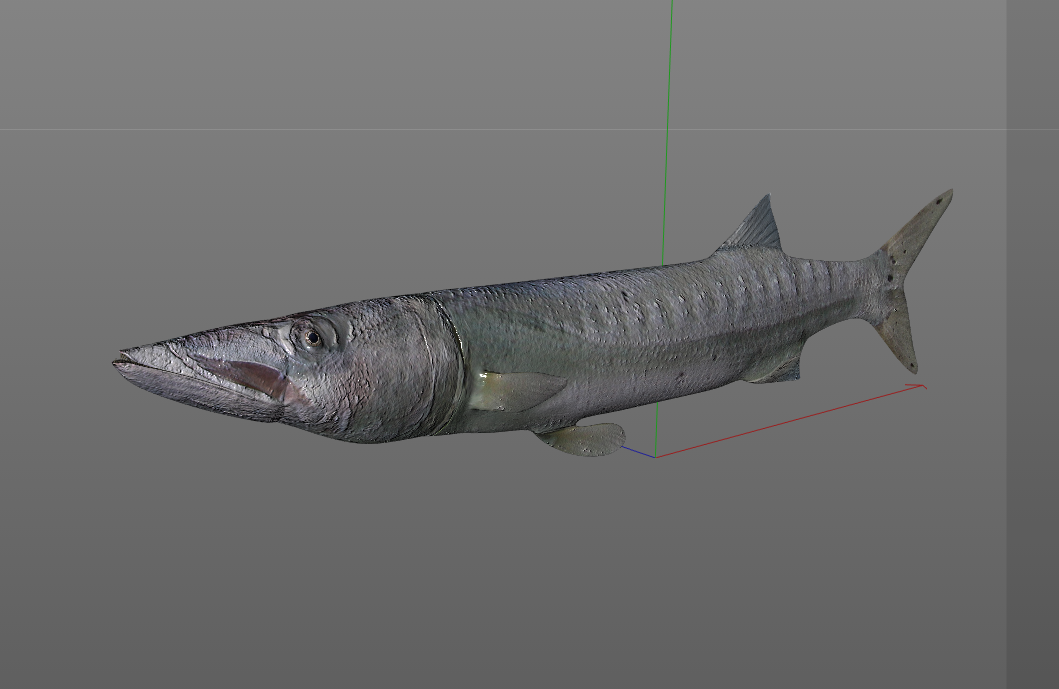Click the blue Z-axis stub at origin
This screenshot has width=1059, height=689.
638,452
